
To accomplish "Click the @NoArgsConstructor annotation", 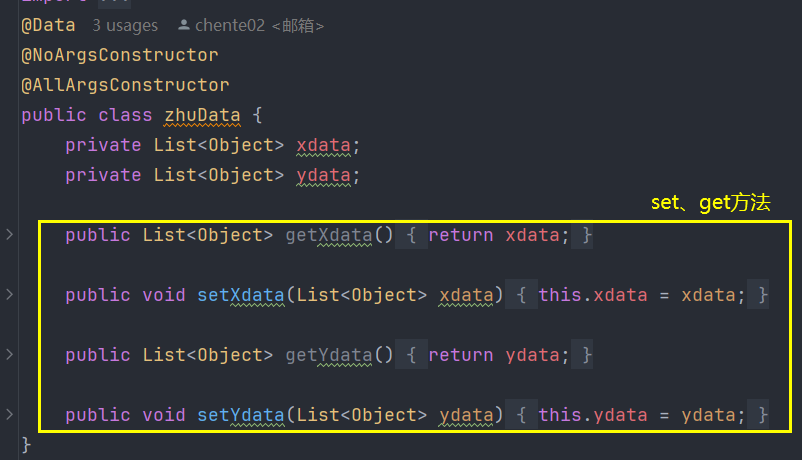I will click(x=120, y=55).
